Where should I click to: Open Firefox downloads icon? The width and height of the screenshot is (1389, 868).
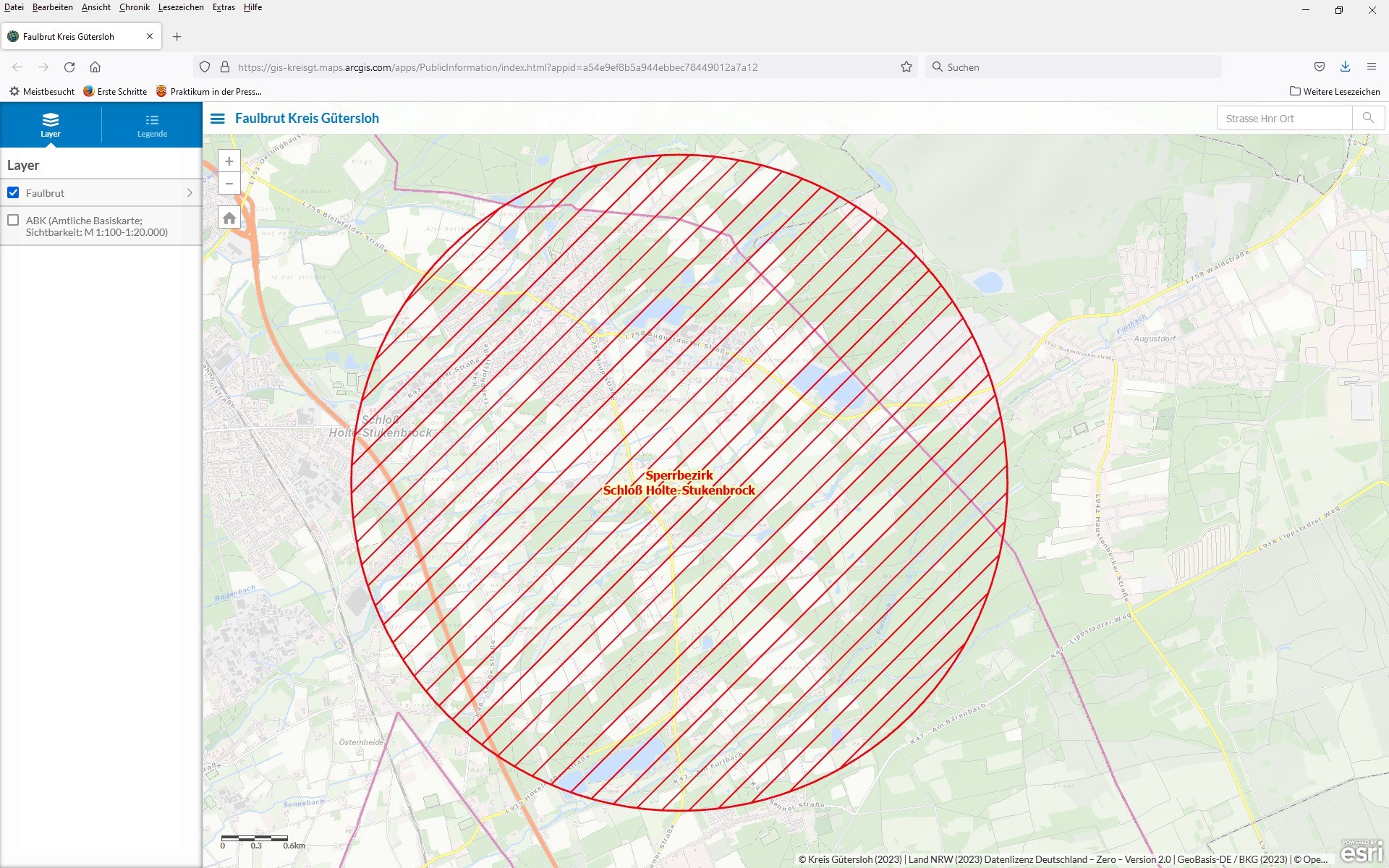pos(1346,67)
